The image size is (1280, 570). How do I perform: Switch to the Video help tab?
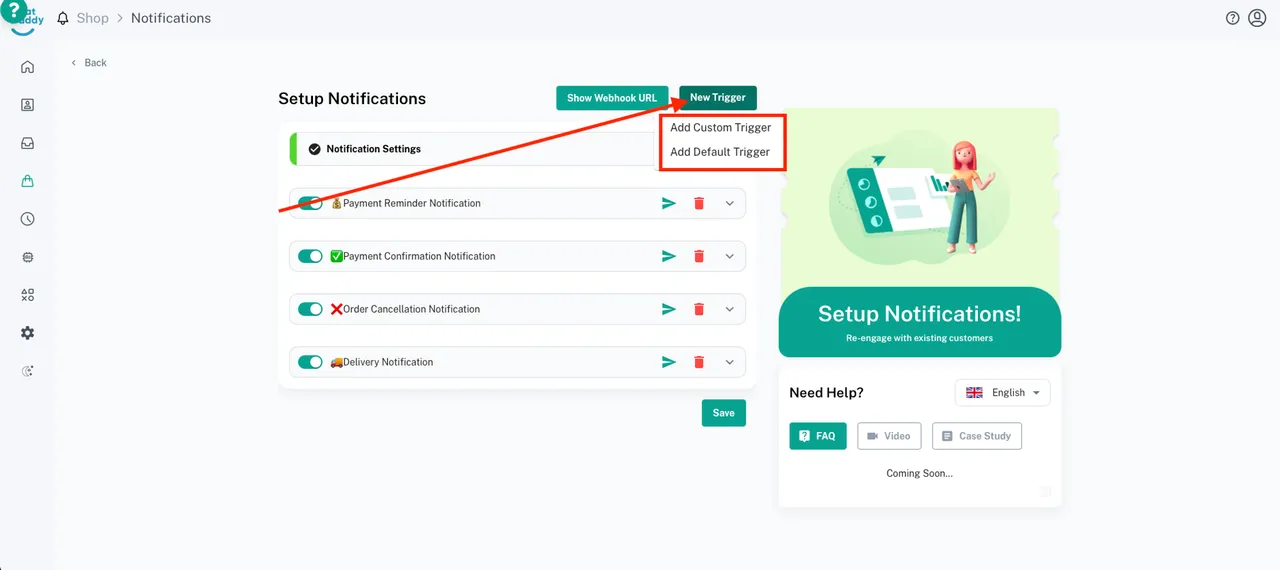click(x=888, y=436)
